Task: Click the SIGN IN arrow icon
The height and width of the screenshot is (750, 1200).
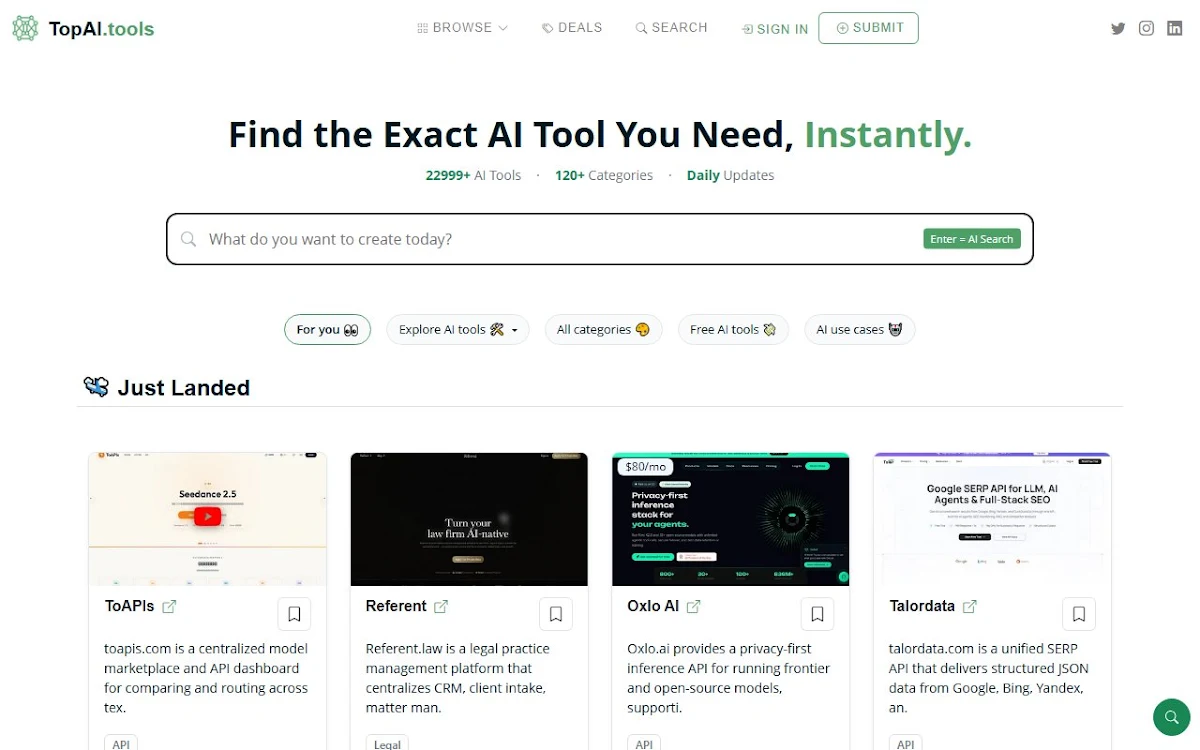Action: (x=747, y=29)
